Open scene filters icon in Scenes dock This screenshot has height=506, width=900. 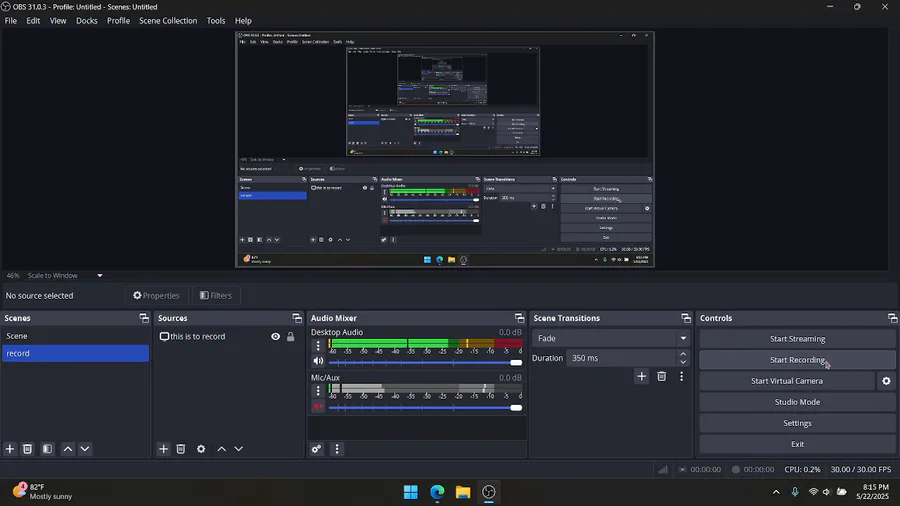(x=48, y=449)
